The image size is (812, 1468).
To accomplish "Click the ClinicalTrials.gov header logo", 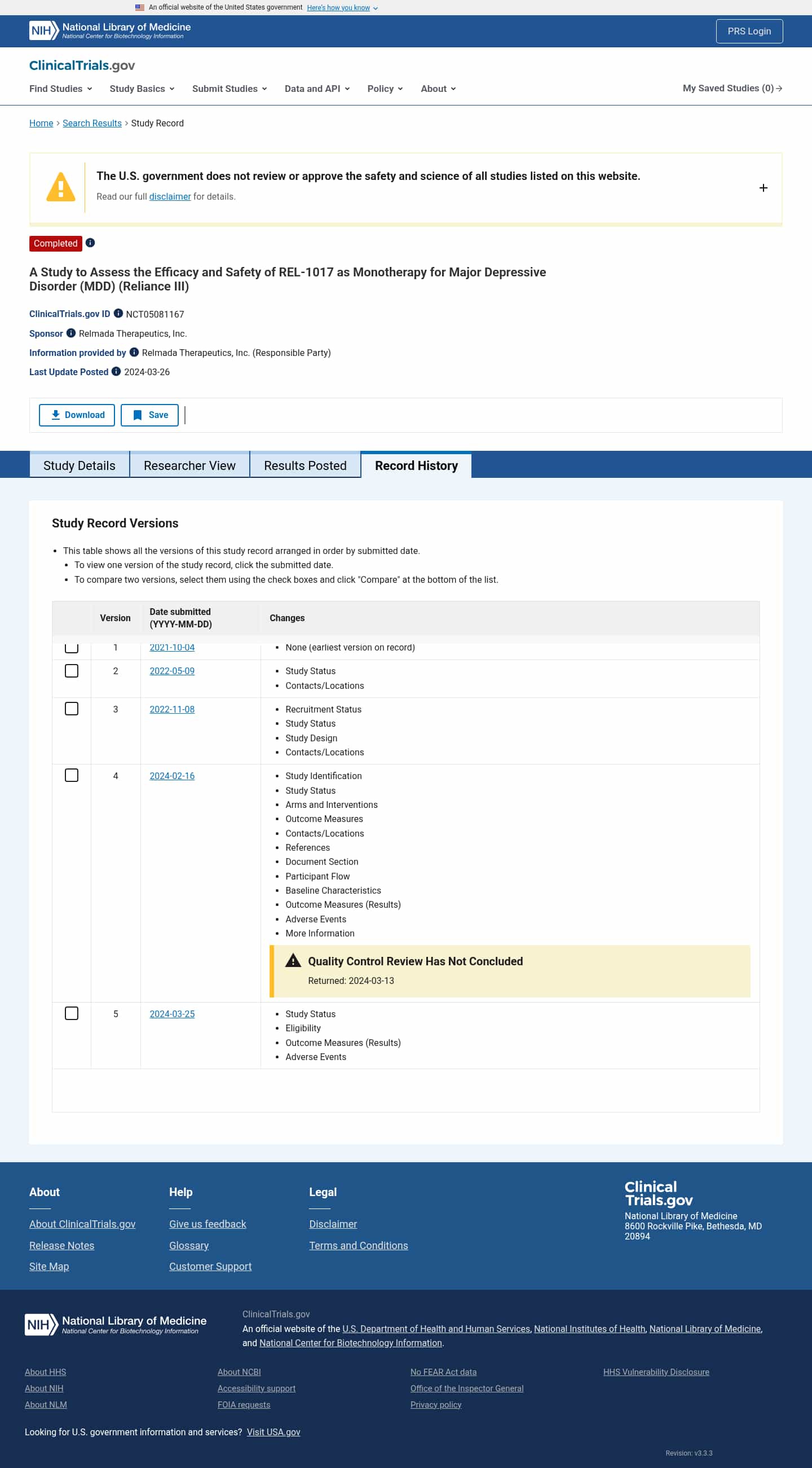I will [82, 65].
